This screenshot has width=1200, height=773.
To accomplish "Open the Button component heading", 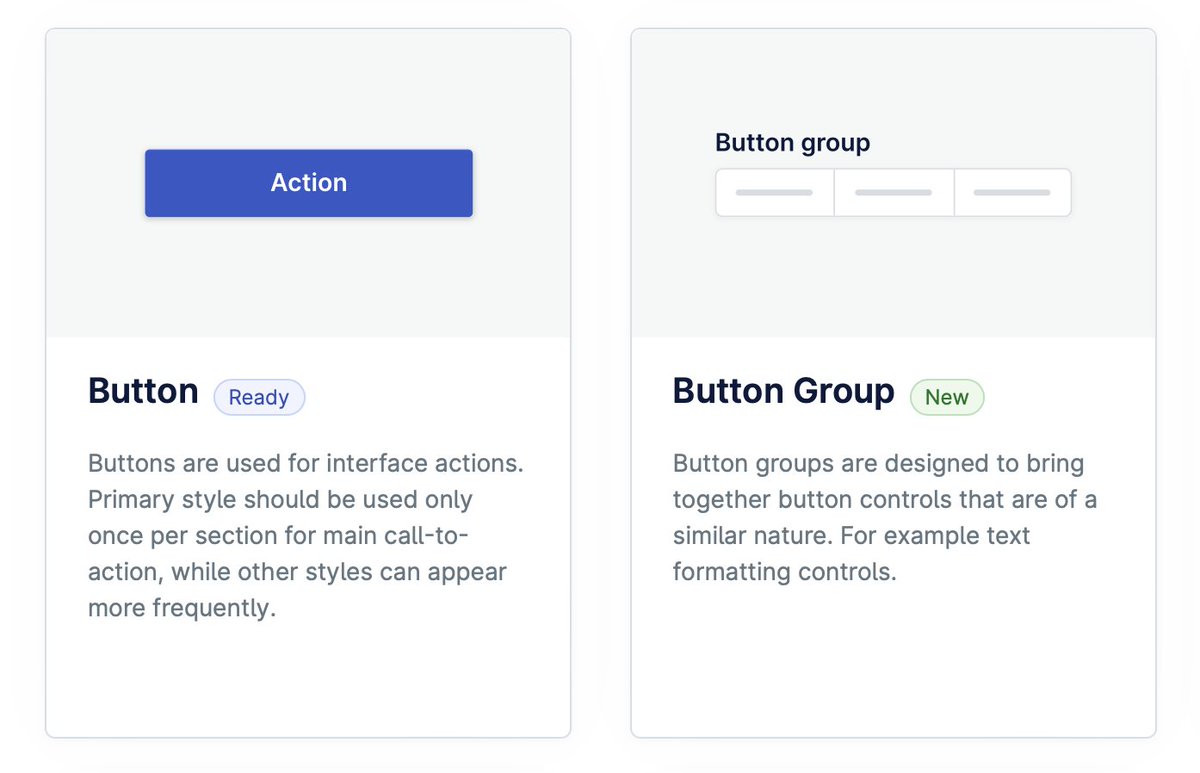I will pos(143,391).
